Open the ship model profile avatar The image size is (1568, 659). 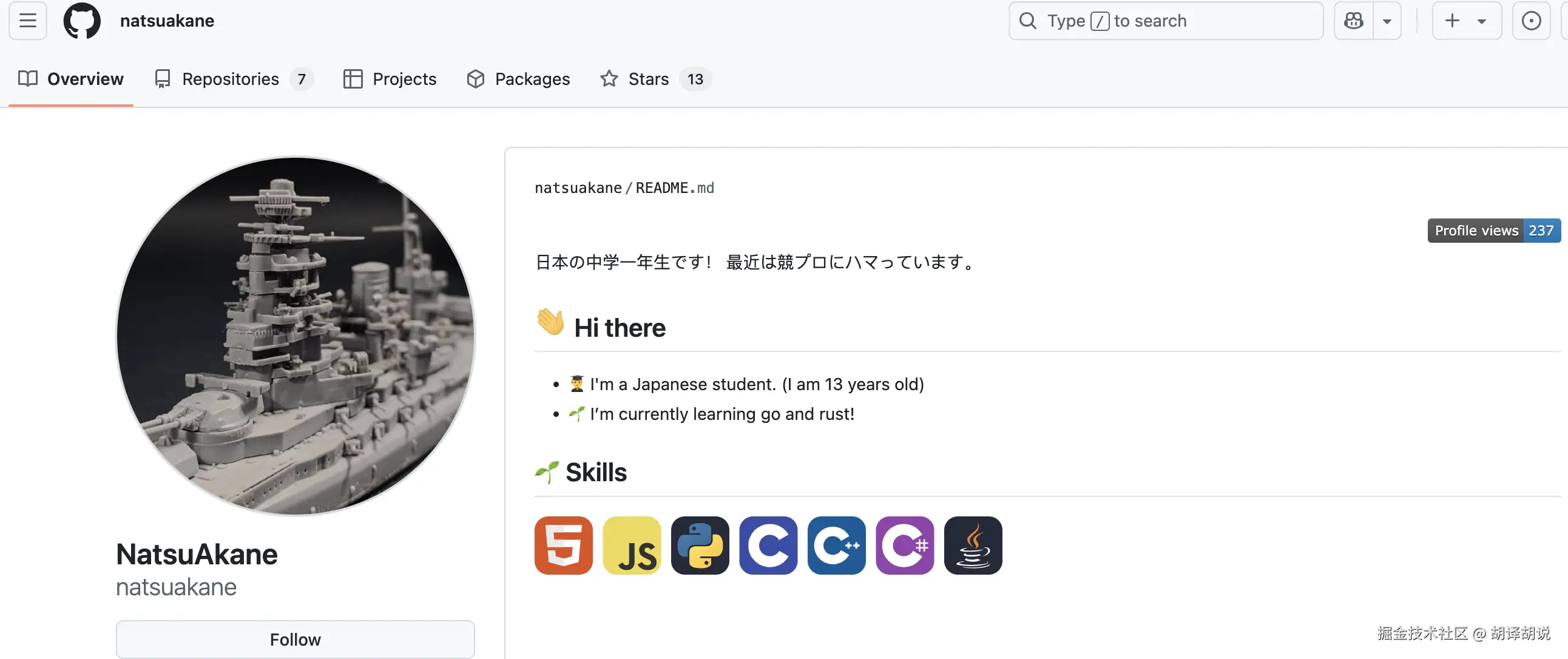pyautogui.click(x=296, y=336)
